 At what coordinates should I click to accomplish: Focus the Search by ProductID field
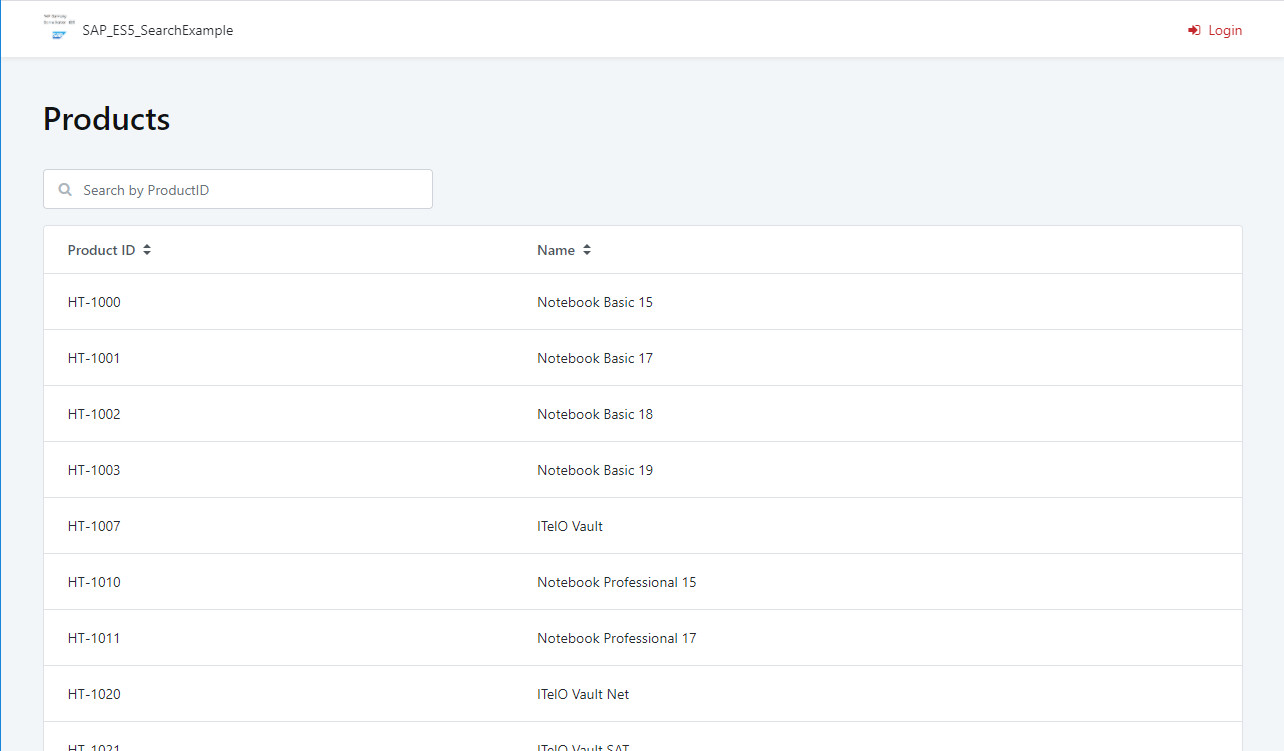click(250, 190)
